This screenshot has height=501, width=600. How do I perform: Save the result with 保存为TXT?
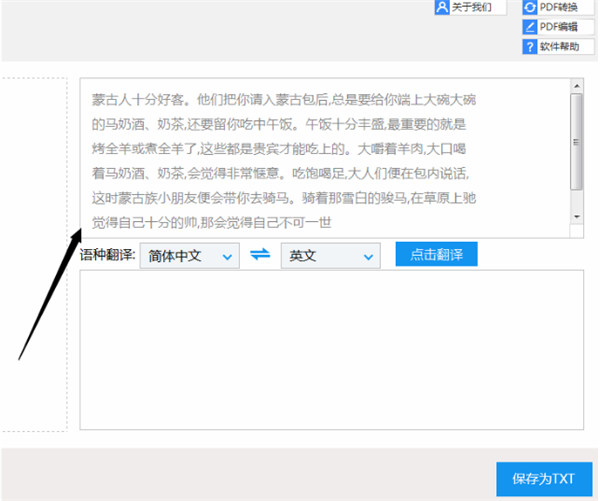tap(544, 479)
